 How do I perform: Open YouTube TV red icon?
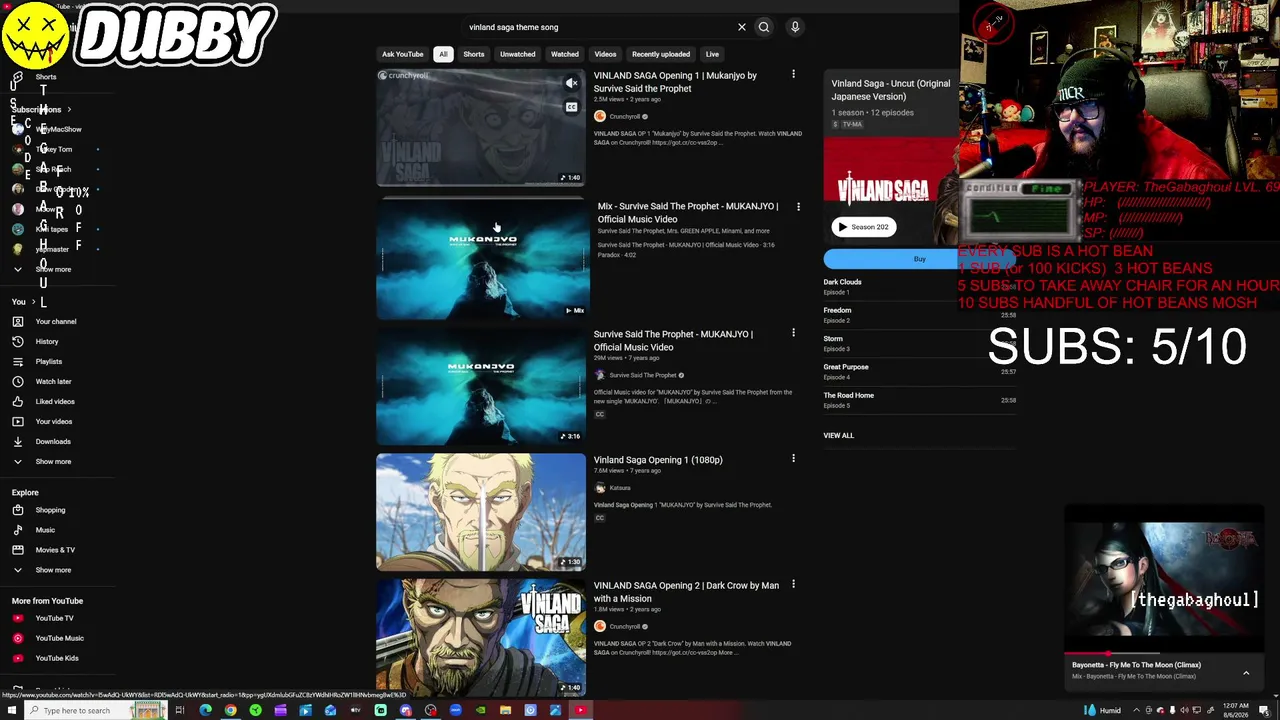(x=17, y=618)
